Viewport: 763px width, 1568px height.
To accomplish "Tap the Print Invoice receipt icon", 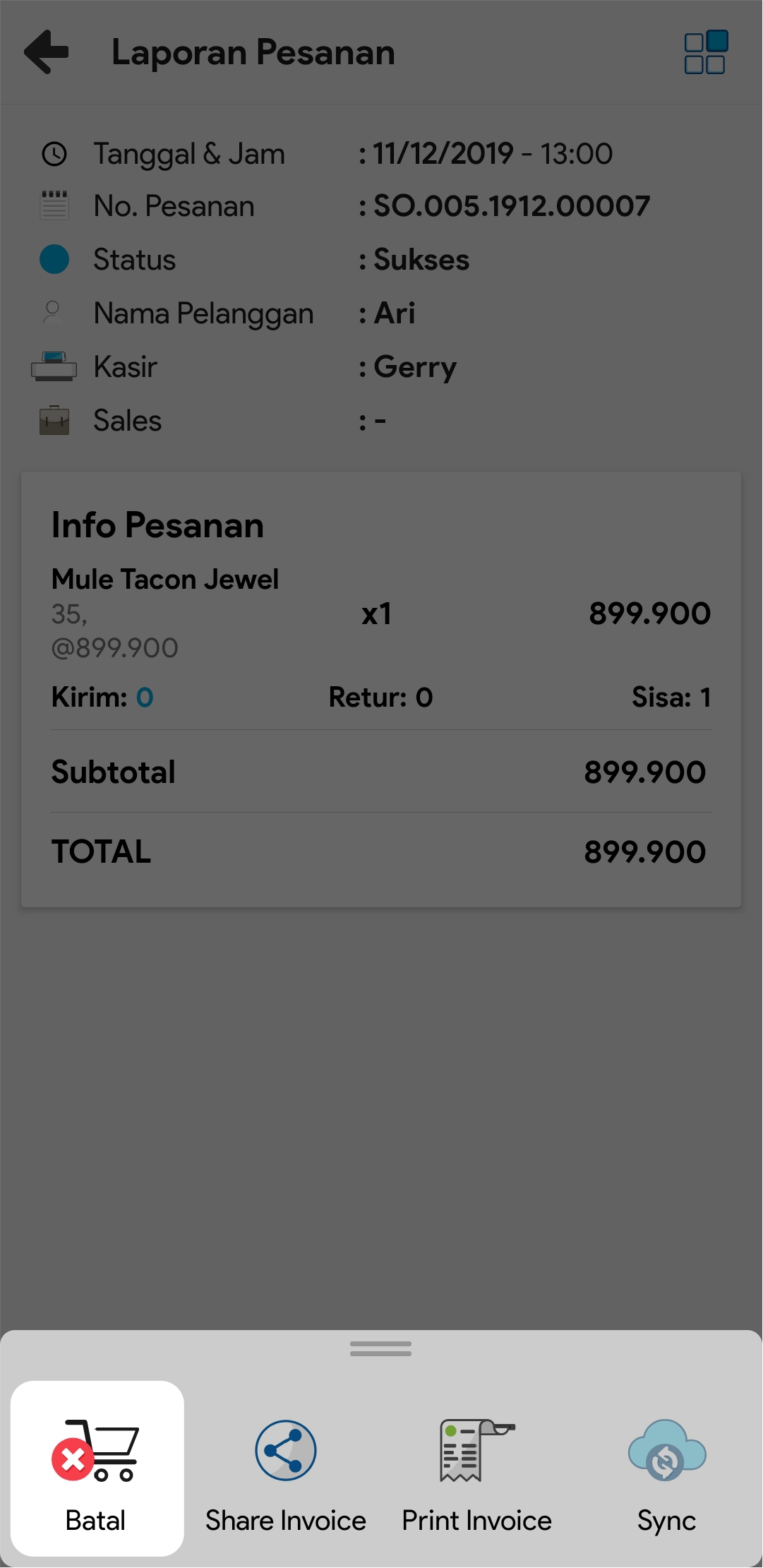I will pyautogui.click(x=476, y=1451).
